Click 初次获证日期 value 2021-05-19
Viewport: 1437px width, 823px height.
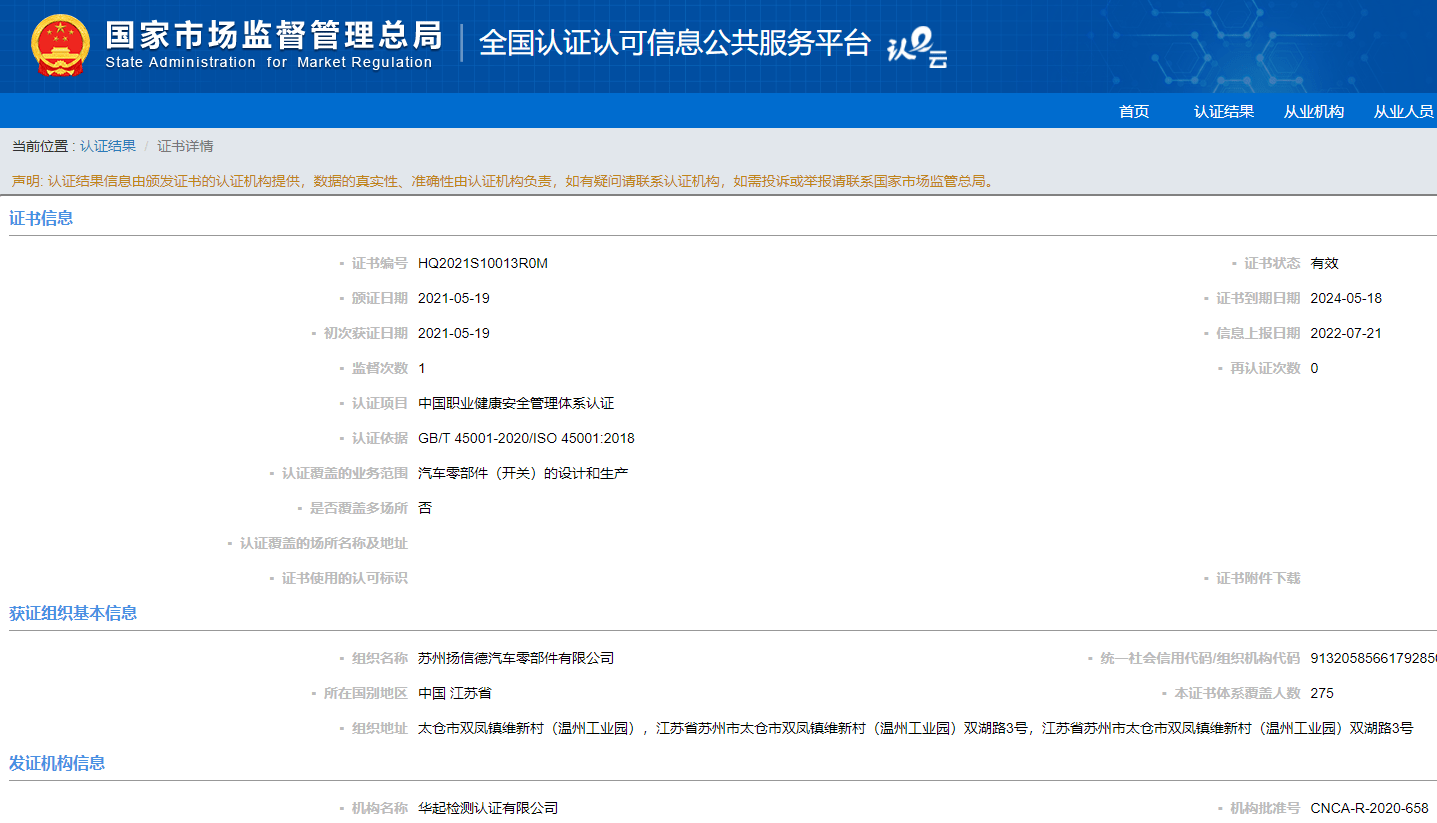click(454, 333)
